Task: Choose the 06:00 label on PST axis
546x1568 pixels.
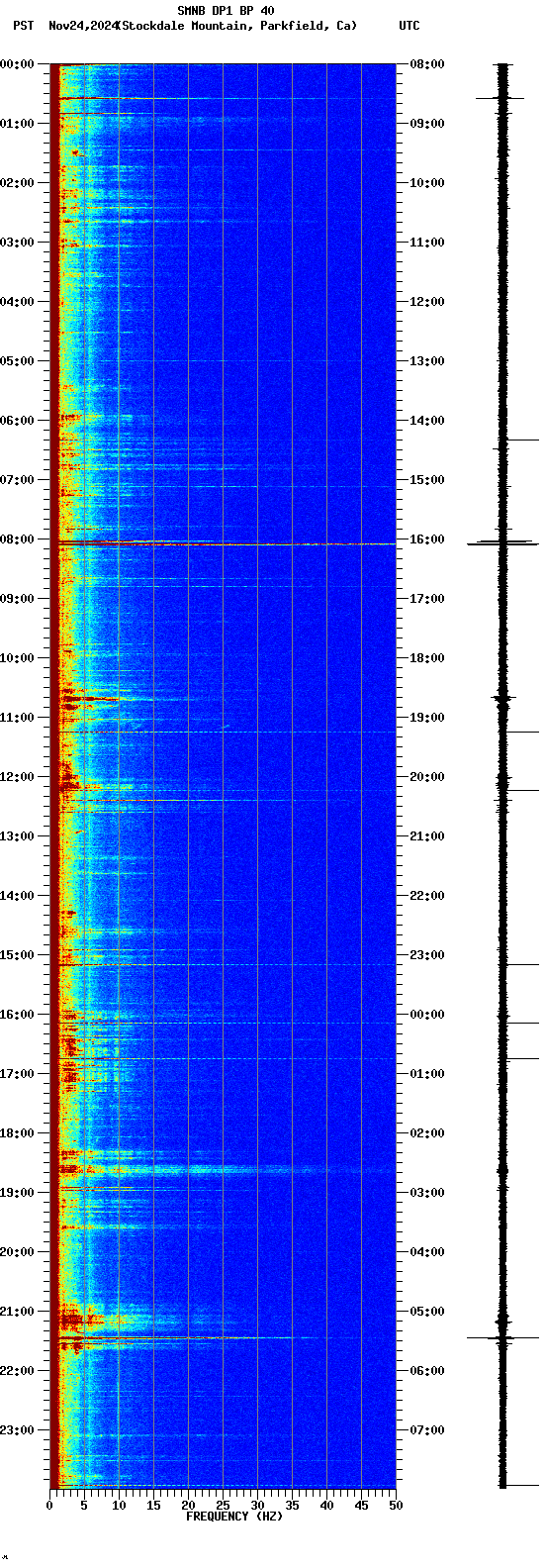Action: (x=17, y=421)
